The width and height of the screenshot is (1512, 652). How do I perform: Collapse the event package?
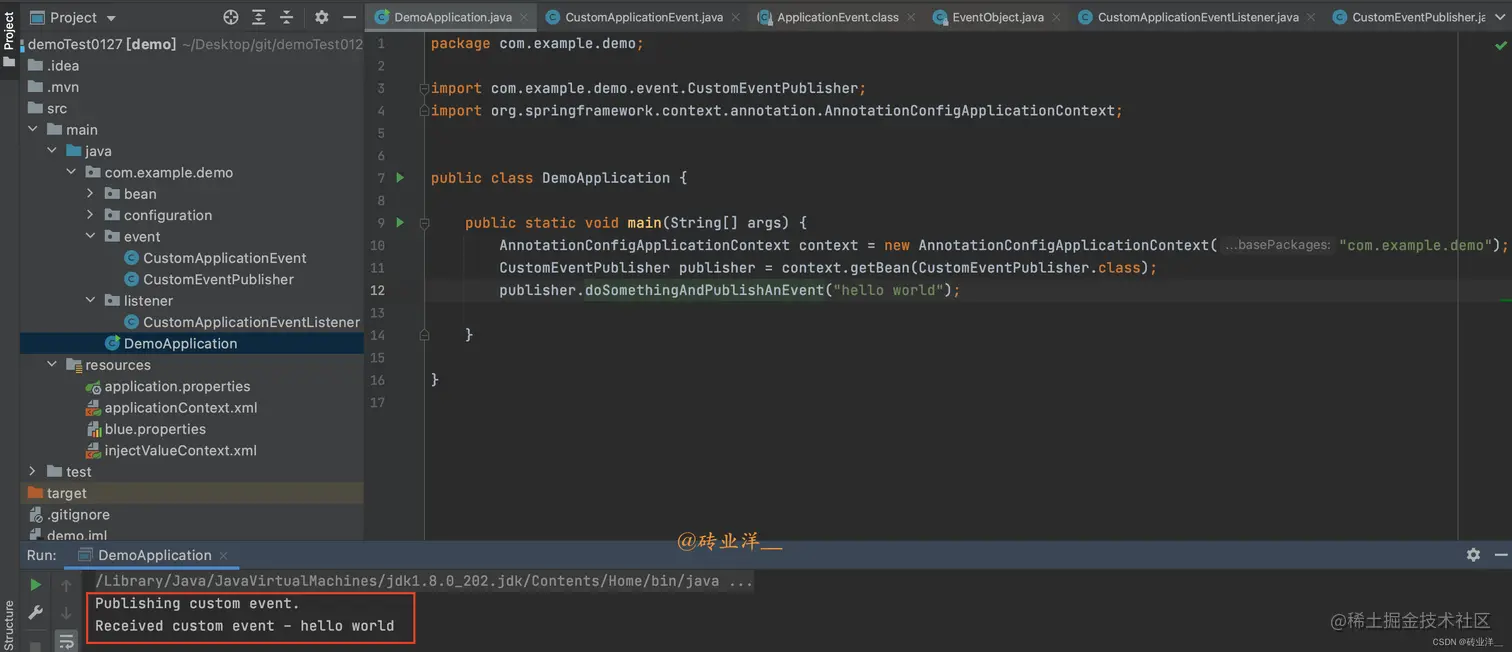[x=90, y=236]
